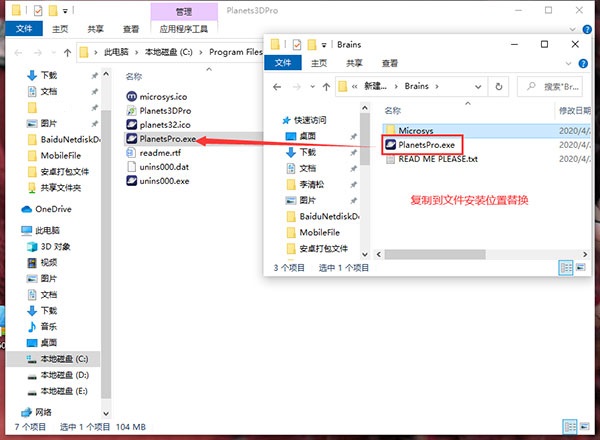
Task: Go up one level in Brains window
Action: [x=326, y=87]
